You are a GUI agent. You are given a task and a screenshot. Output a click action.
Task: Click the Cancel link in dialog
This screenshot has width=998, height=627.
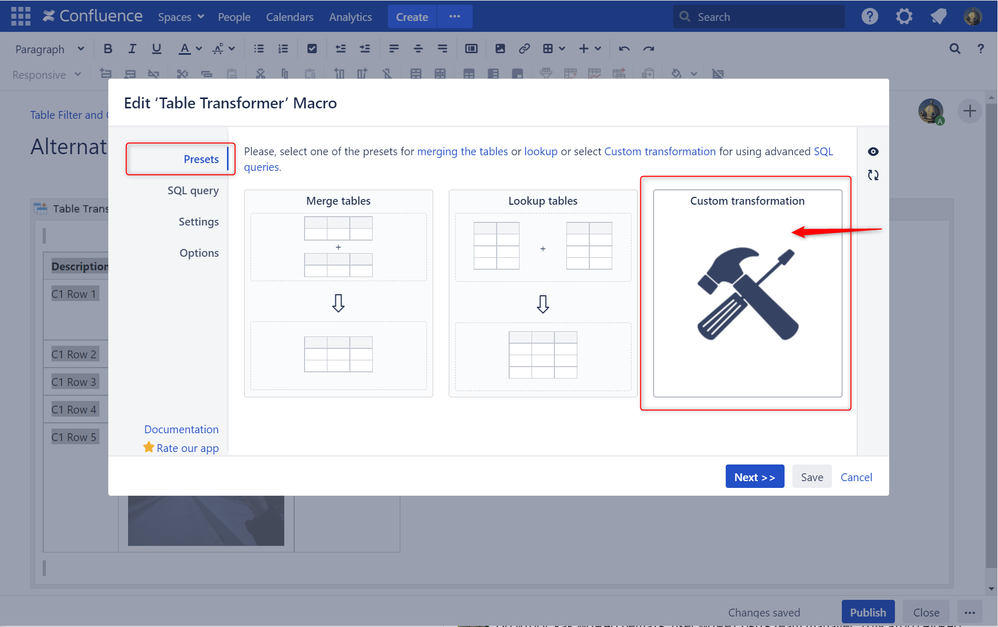856,477
